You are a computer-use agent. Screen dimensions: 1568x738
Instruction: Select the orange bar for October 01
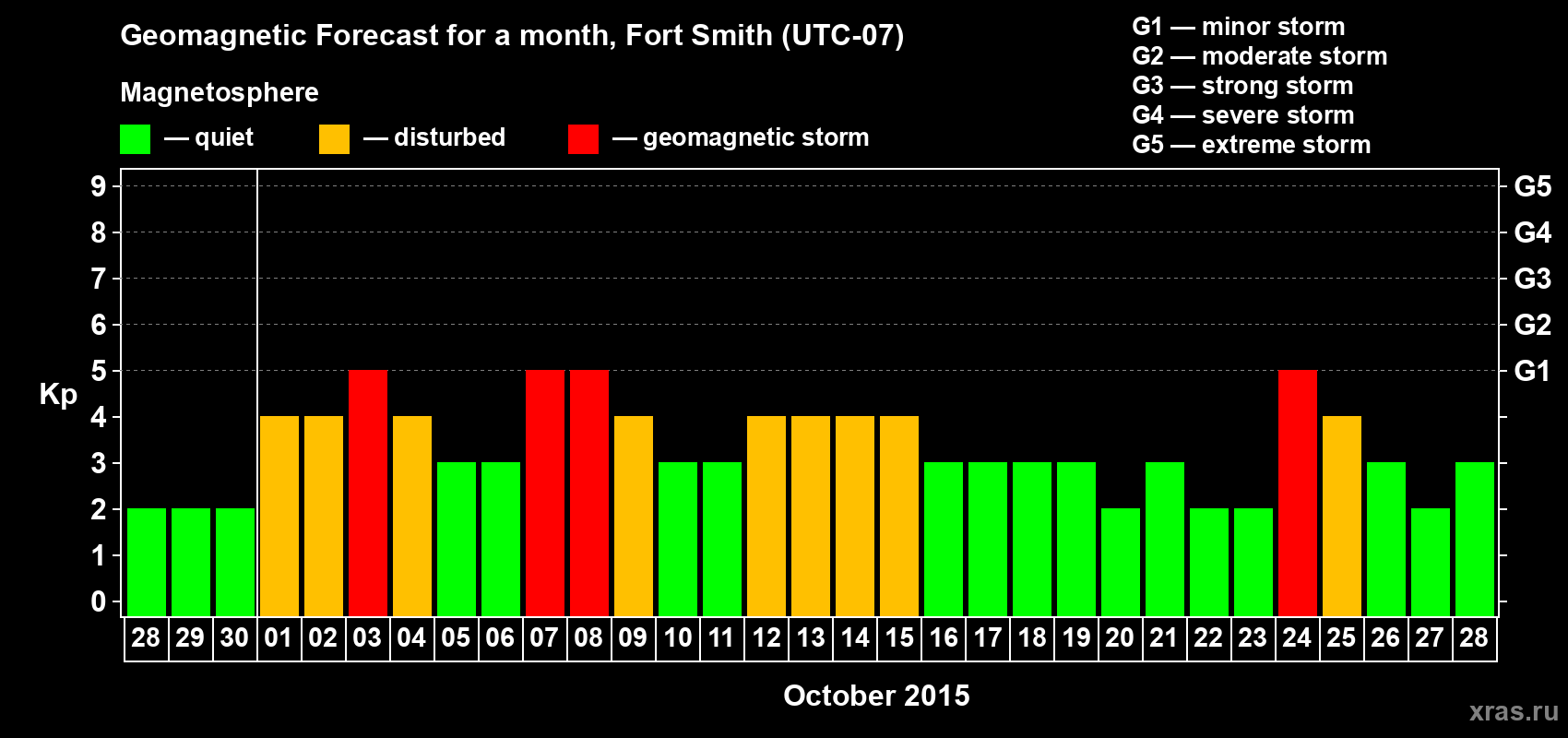click(279, 517)
